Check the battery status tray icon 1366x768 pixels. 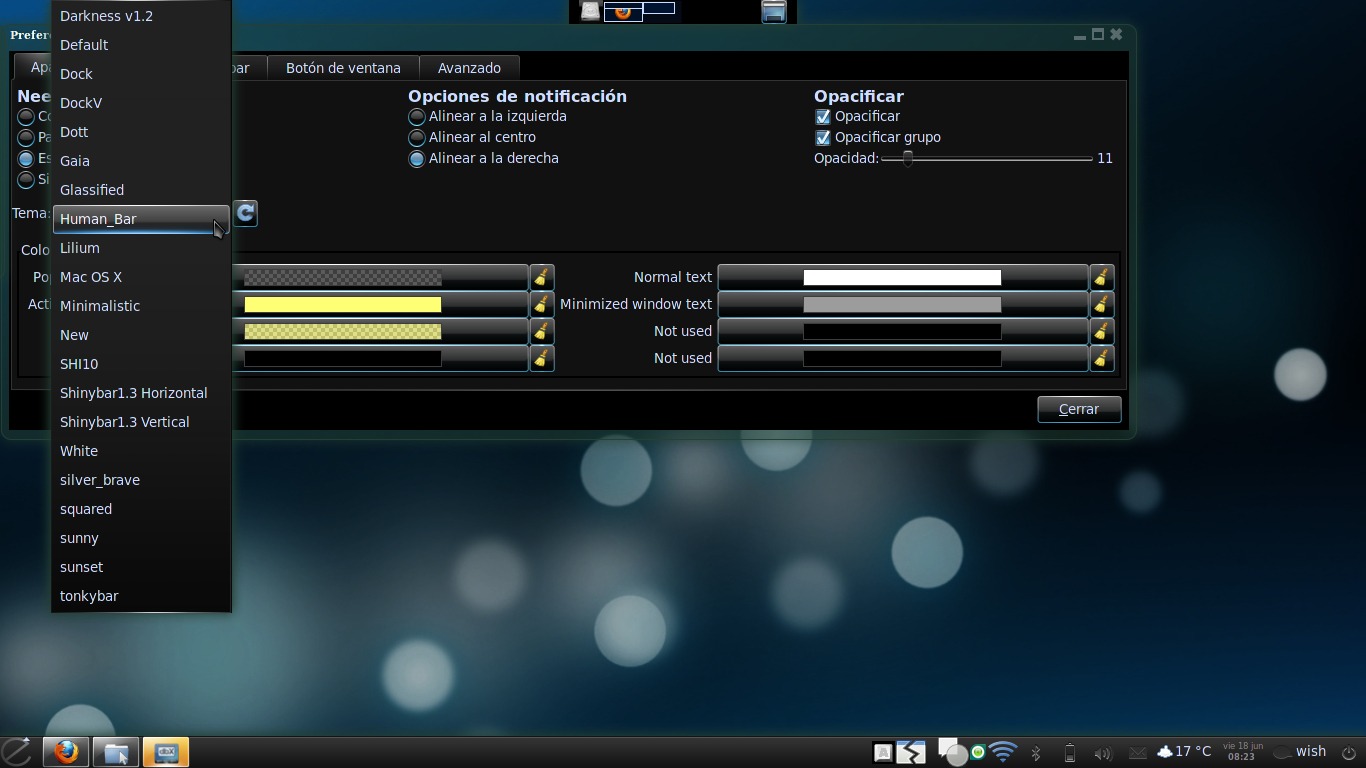[x=1069, y=753]
